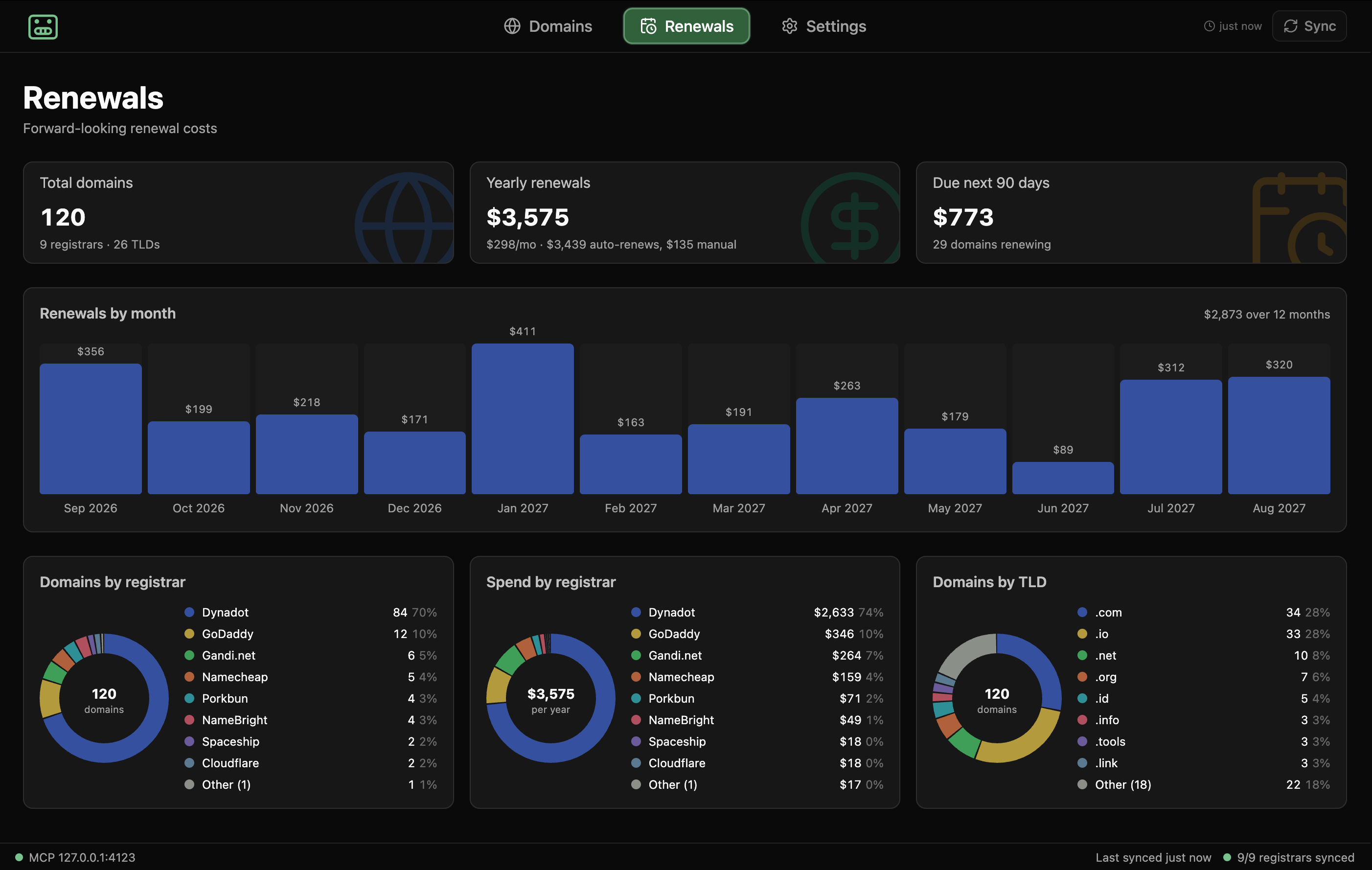The width and height of the screenshot is (1372, 870).
Task: Open the Yearly renewals card
Action: click(x=685, y=212)
